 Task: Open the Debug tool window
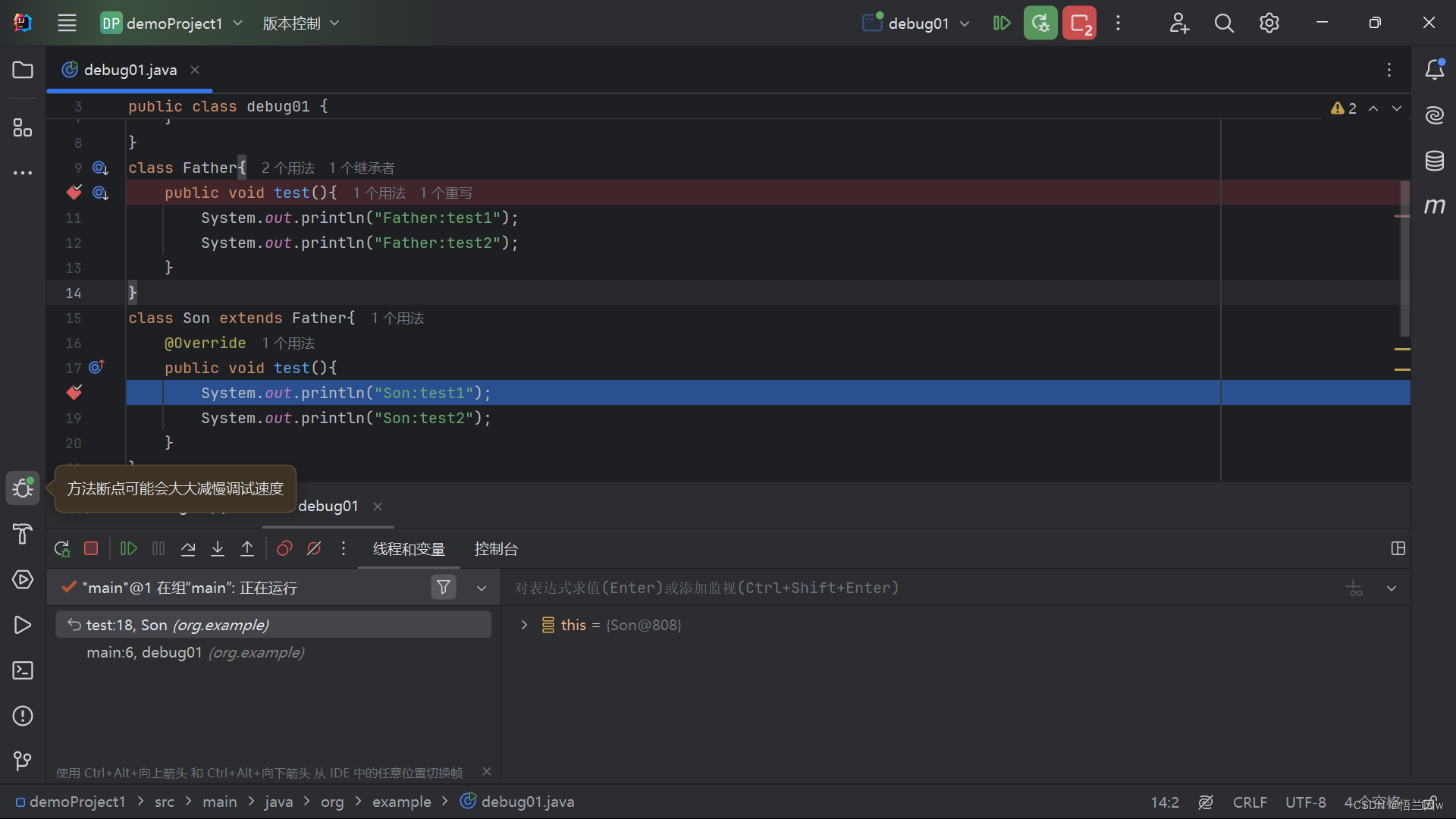pyautogui.click(x=23, y=488)
